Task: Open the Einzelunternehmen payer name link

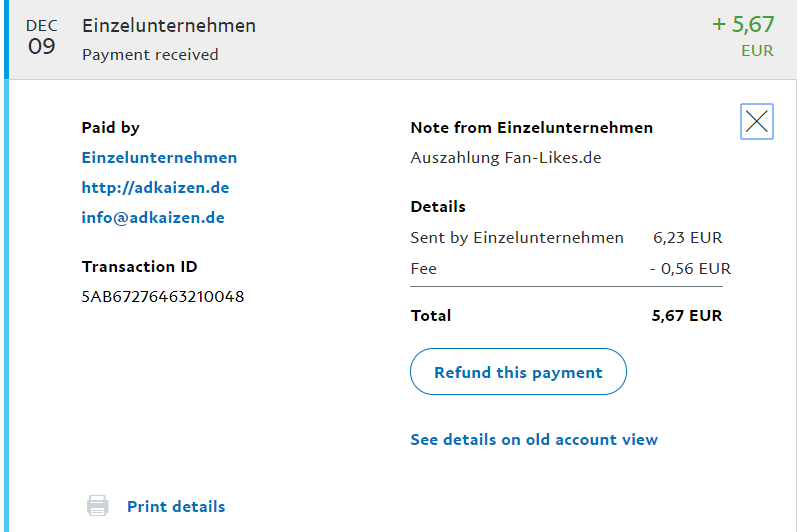Action: point(159,157)
